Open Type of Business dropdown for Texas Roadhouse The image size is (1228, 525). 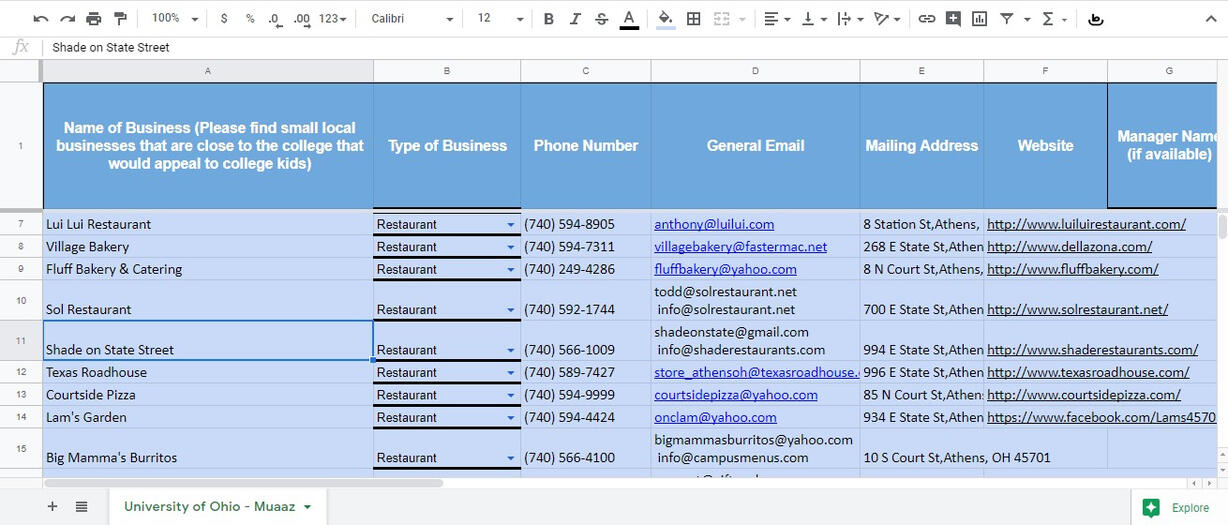[511, 373]
